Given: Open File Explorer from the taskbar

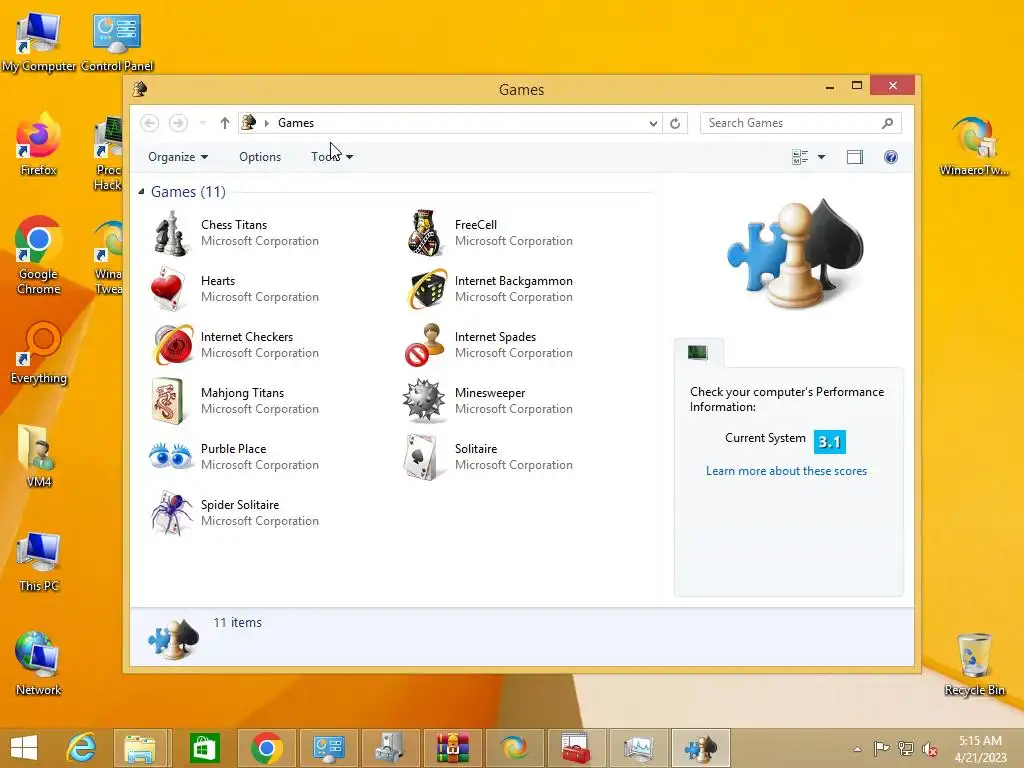Looking at the screenshot, I should click(140, 748).
